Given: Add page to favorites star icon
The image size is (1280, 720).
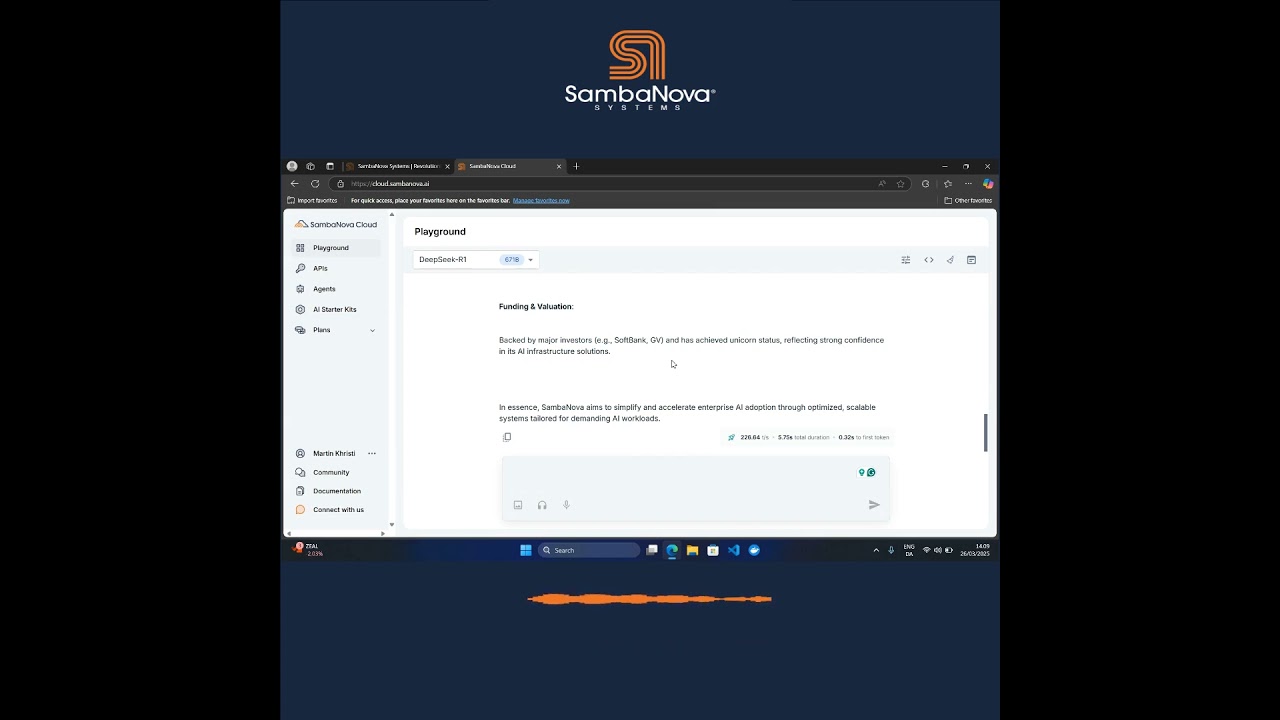Looking at the screenshot, I should pos(901,184).
